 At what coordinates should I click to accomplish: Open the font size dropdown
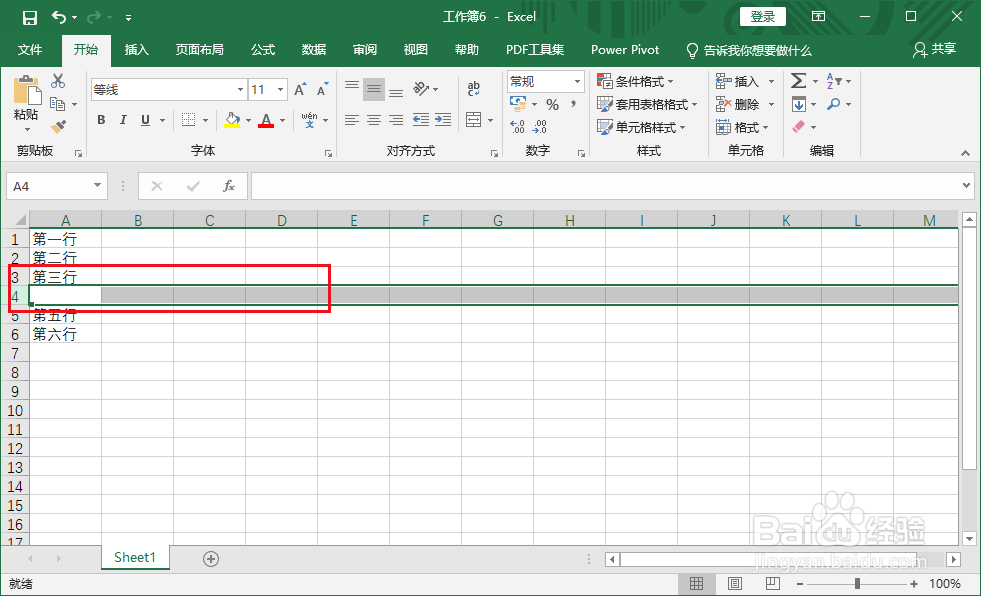pos(280,89)
